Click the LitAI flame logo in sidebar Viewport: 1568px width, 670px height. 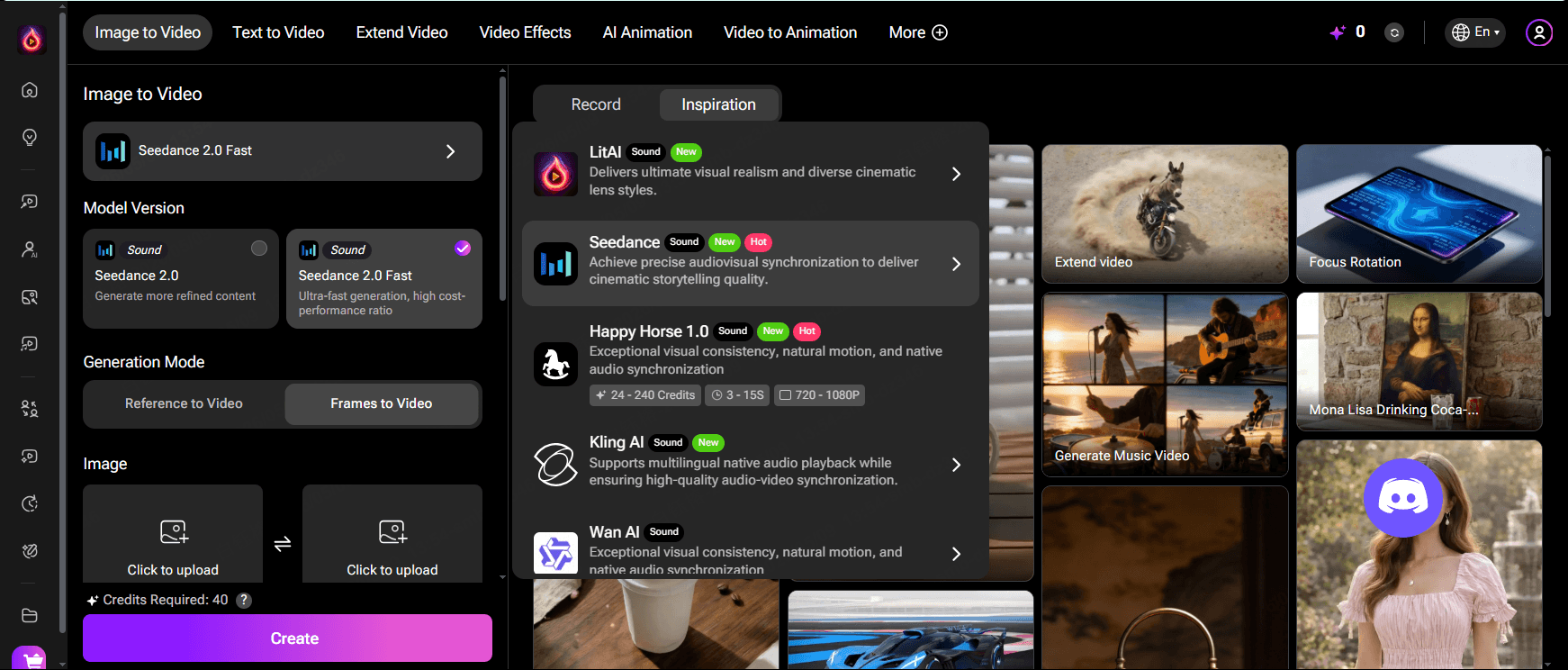click(32, 39)
